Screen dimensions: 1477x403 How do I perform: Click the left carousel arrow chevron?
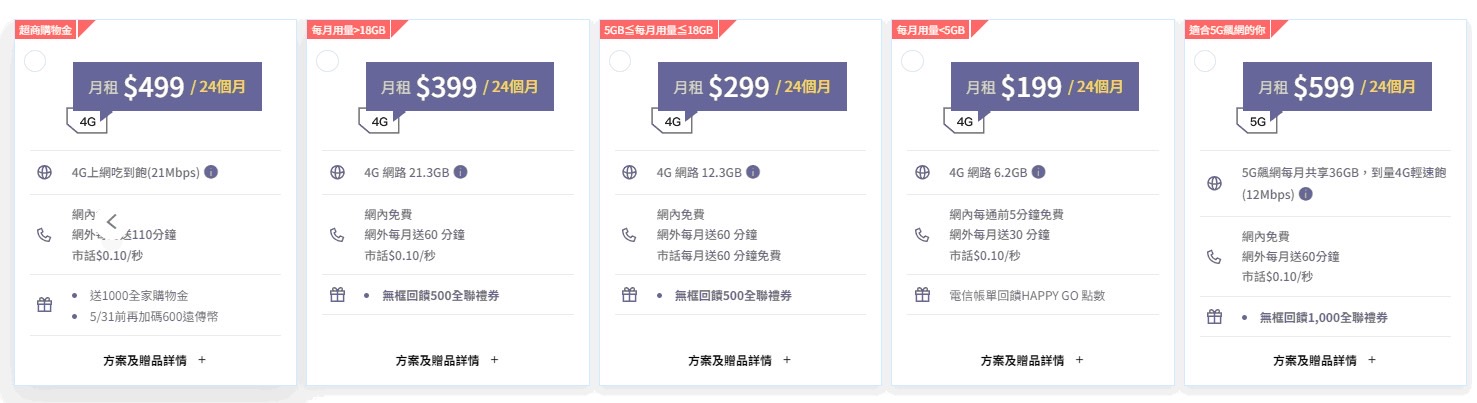[x=112, y=222]
